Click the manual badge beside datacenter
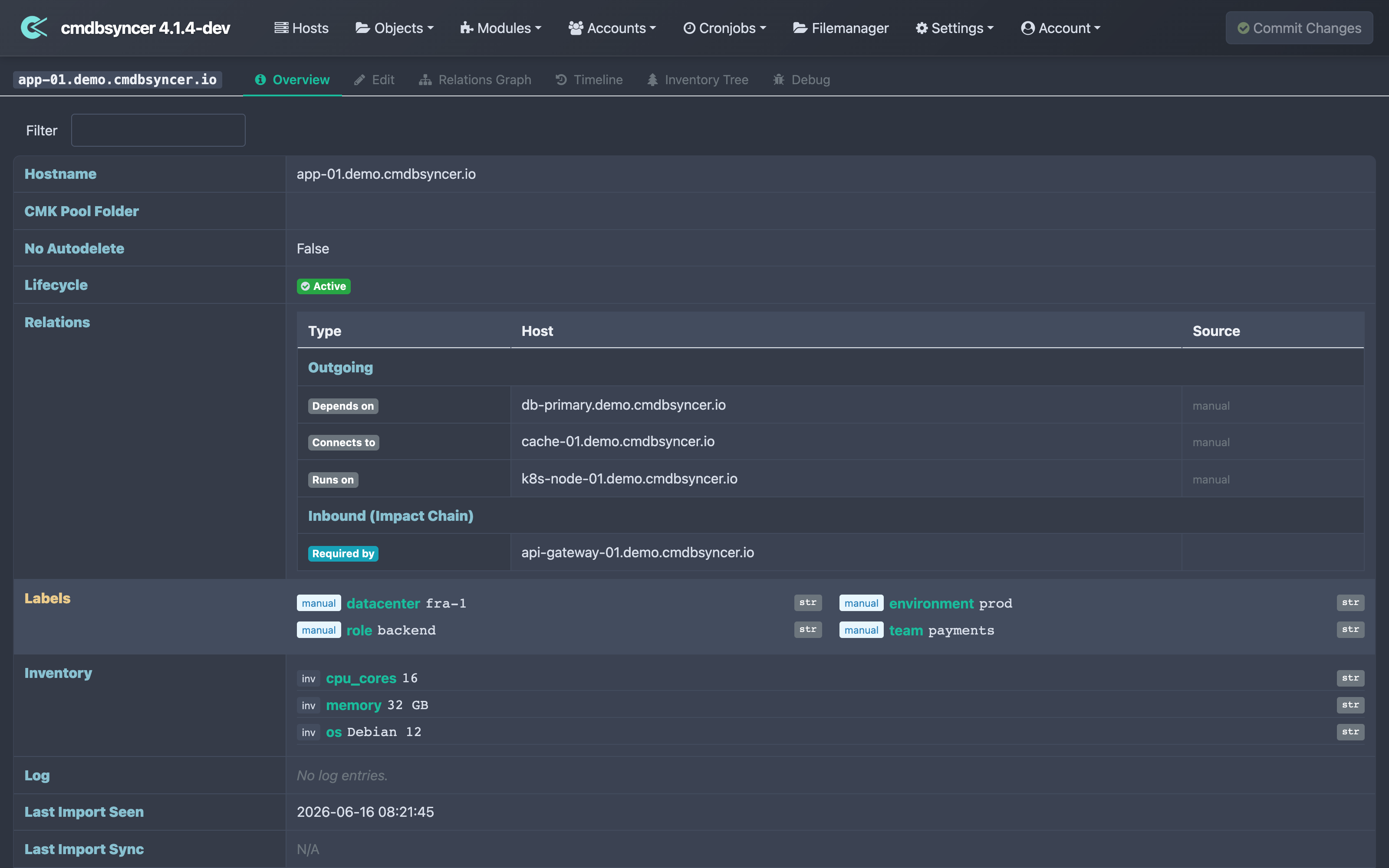Image resolution: width=1389 pixels, height=868 pixels. [x=319, y=603]
